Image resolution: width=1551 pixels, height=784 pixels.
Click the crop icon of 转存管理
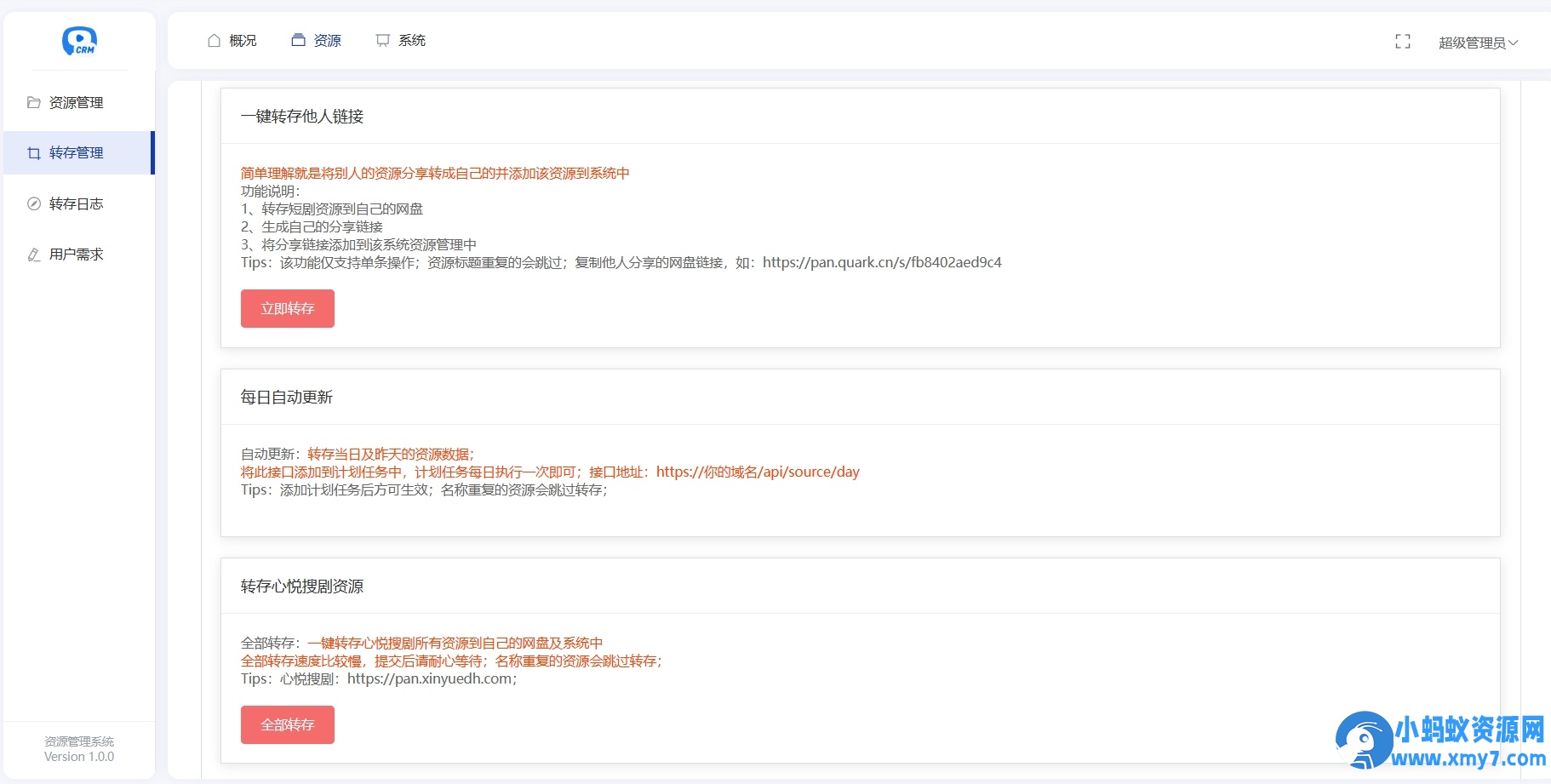tap(32, 153)
